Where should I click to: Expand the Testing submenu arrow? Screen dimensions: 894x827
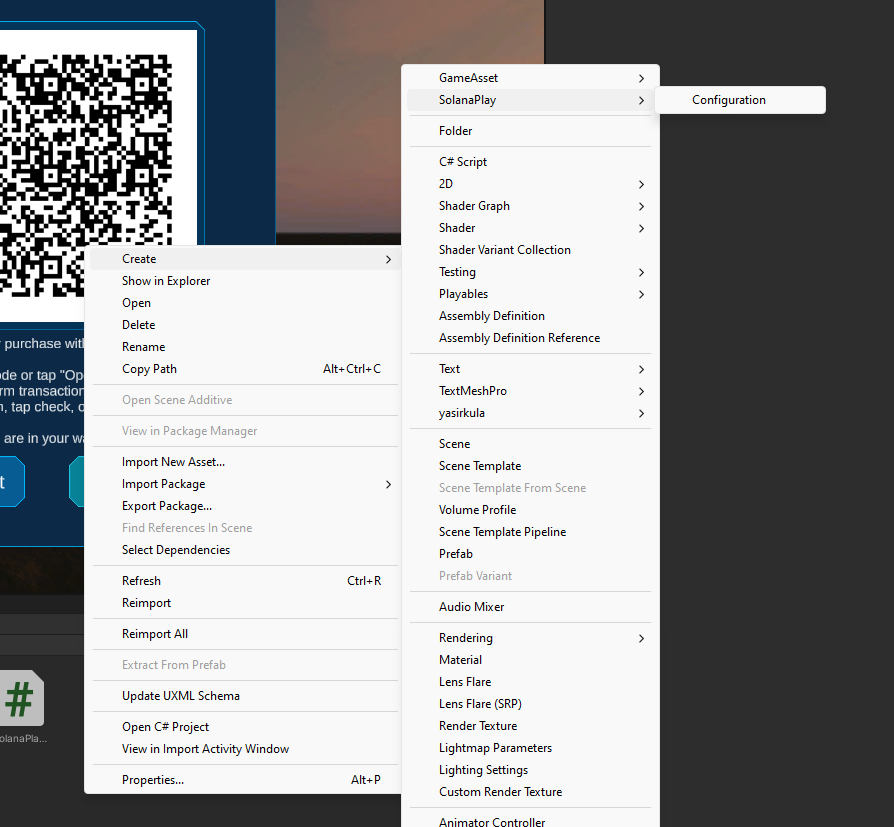click(641, 272)
